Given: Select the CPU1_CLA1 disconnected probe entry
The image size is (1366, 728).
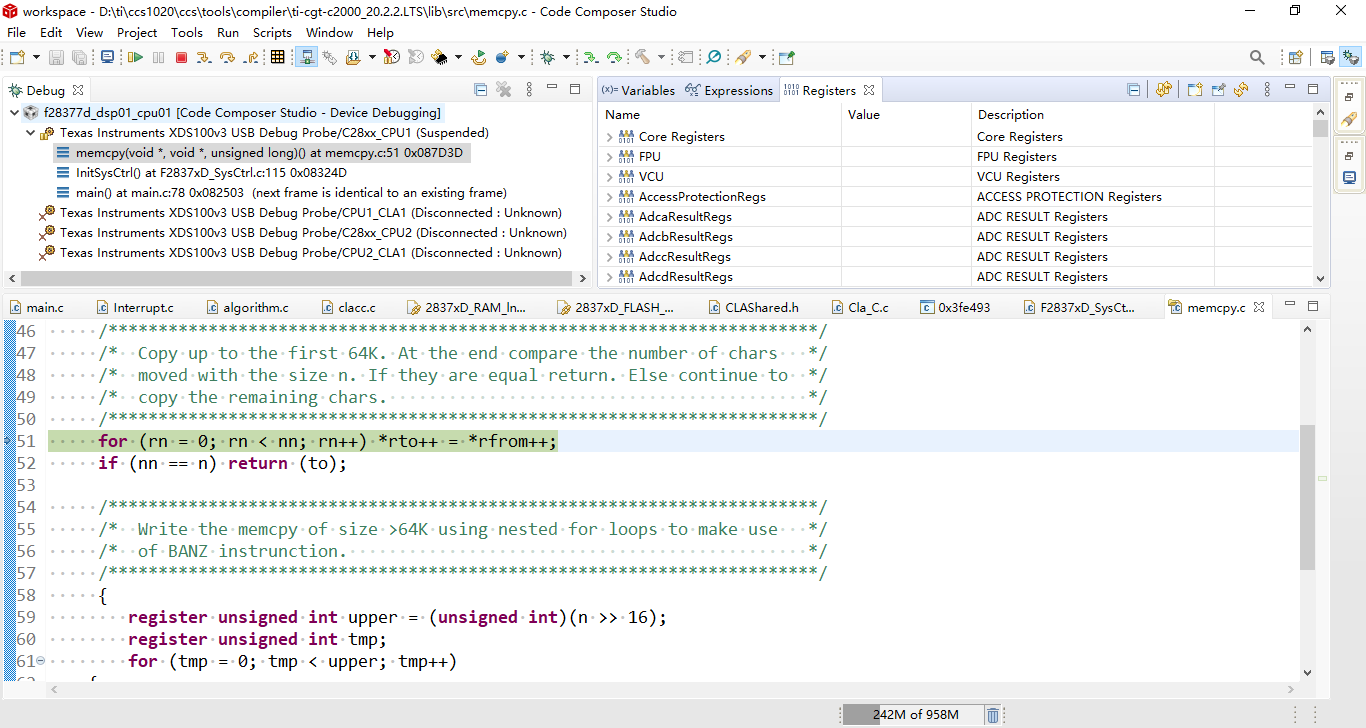Looking at the screenshot, I should pyautogui.click(x=310, y=213).
